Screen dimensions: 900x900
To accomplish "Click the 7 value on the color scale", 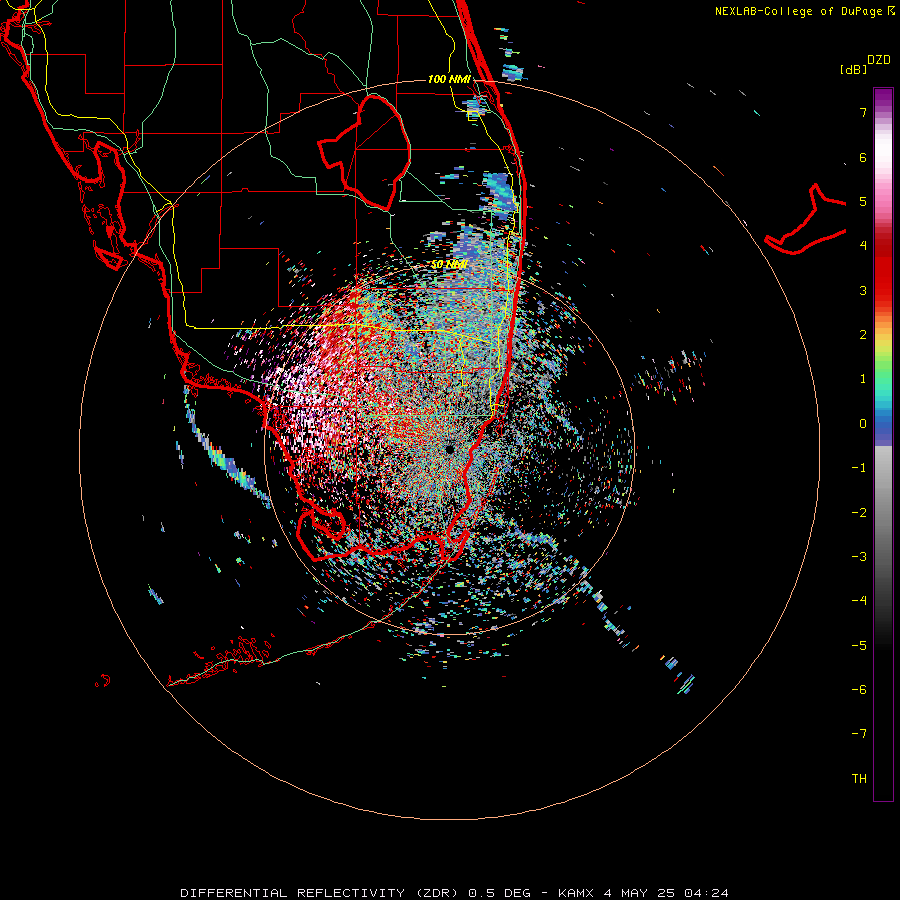I will pyautogui.click(x=863, y=112).
